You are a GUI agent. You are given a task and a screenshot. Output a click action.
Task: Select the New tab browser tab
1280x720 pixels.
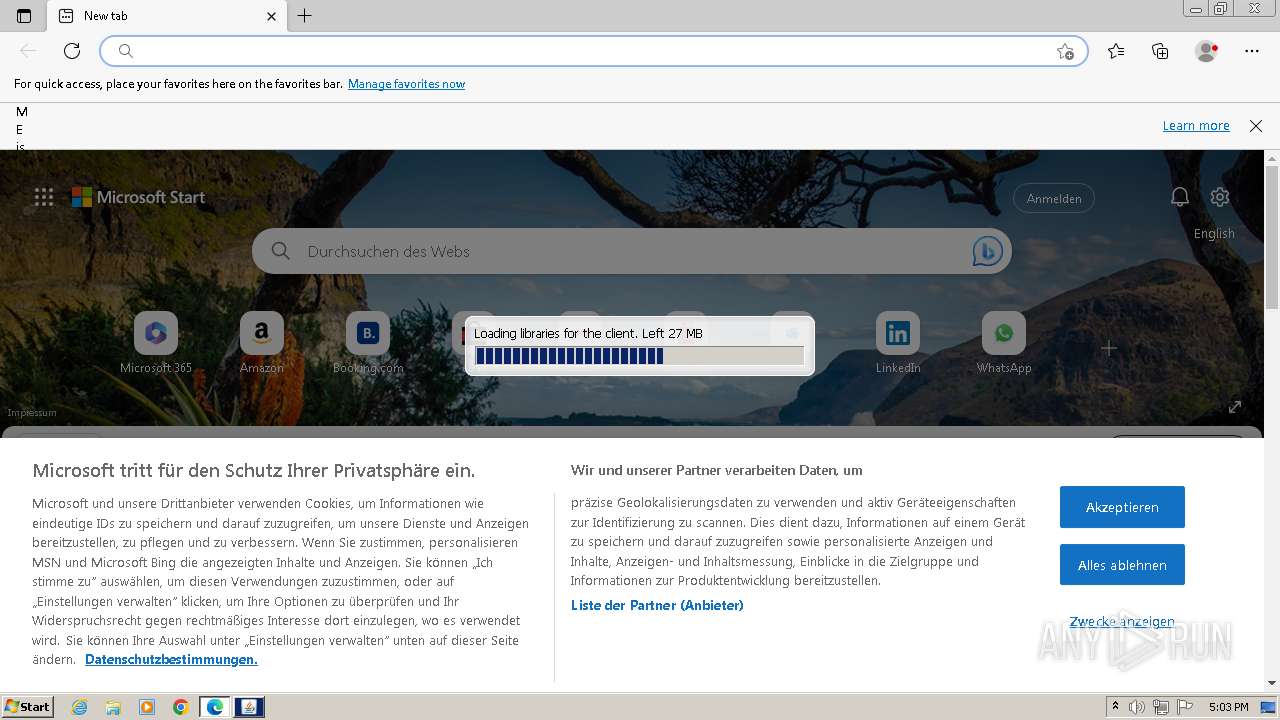167,16
